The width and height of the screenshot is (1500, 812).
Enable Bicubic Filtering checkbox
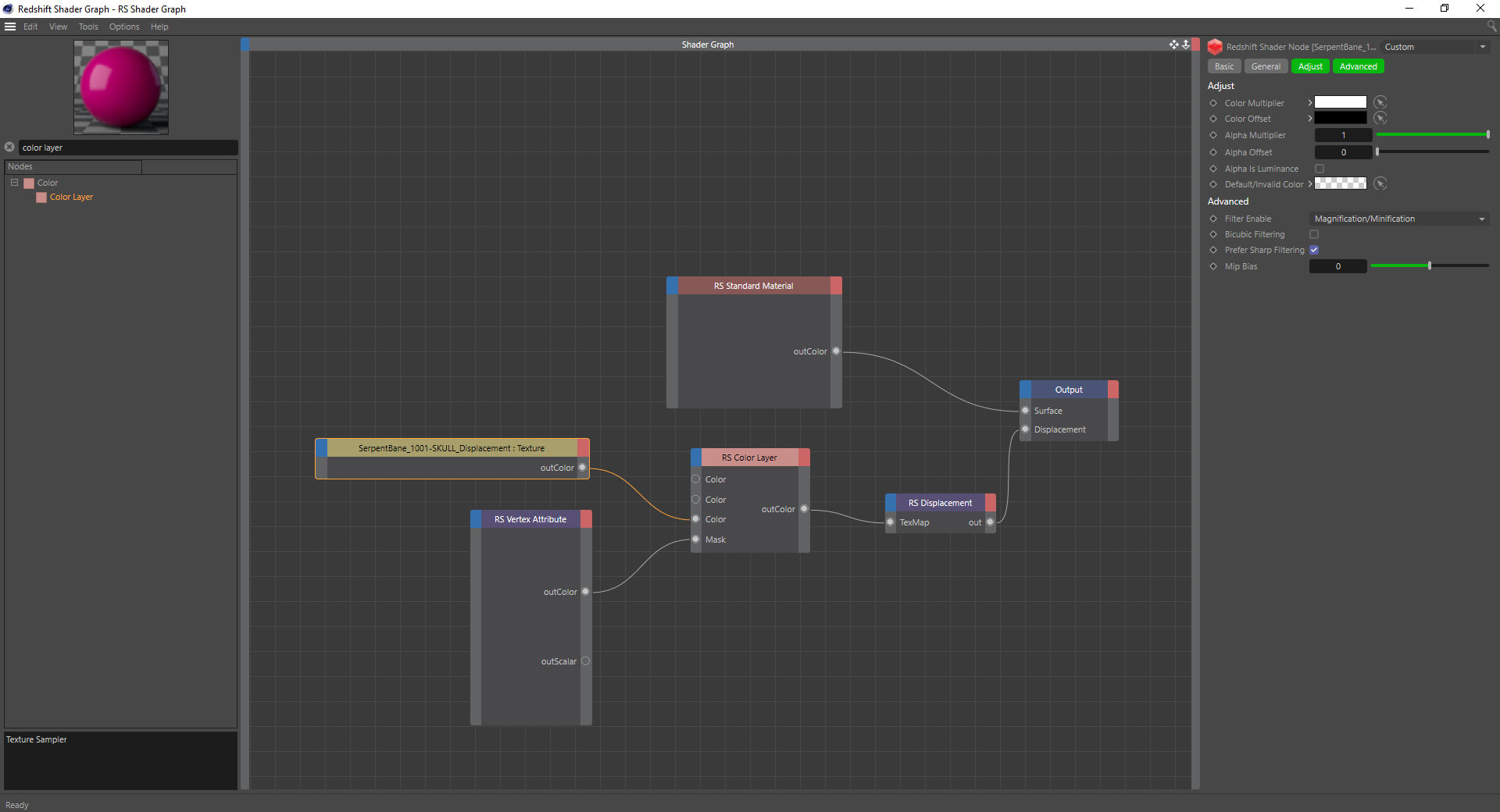tap(1314, 234)
